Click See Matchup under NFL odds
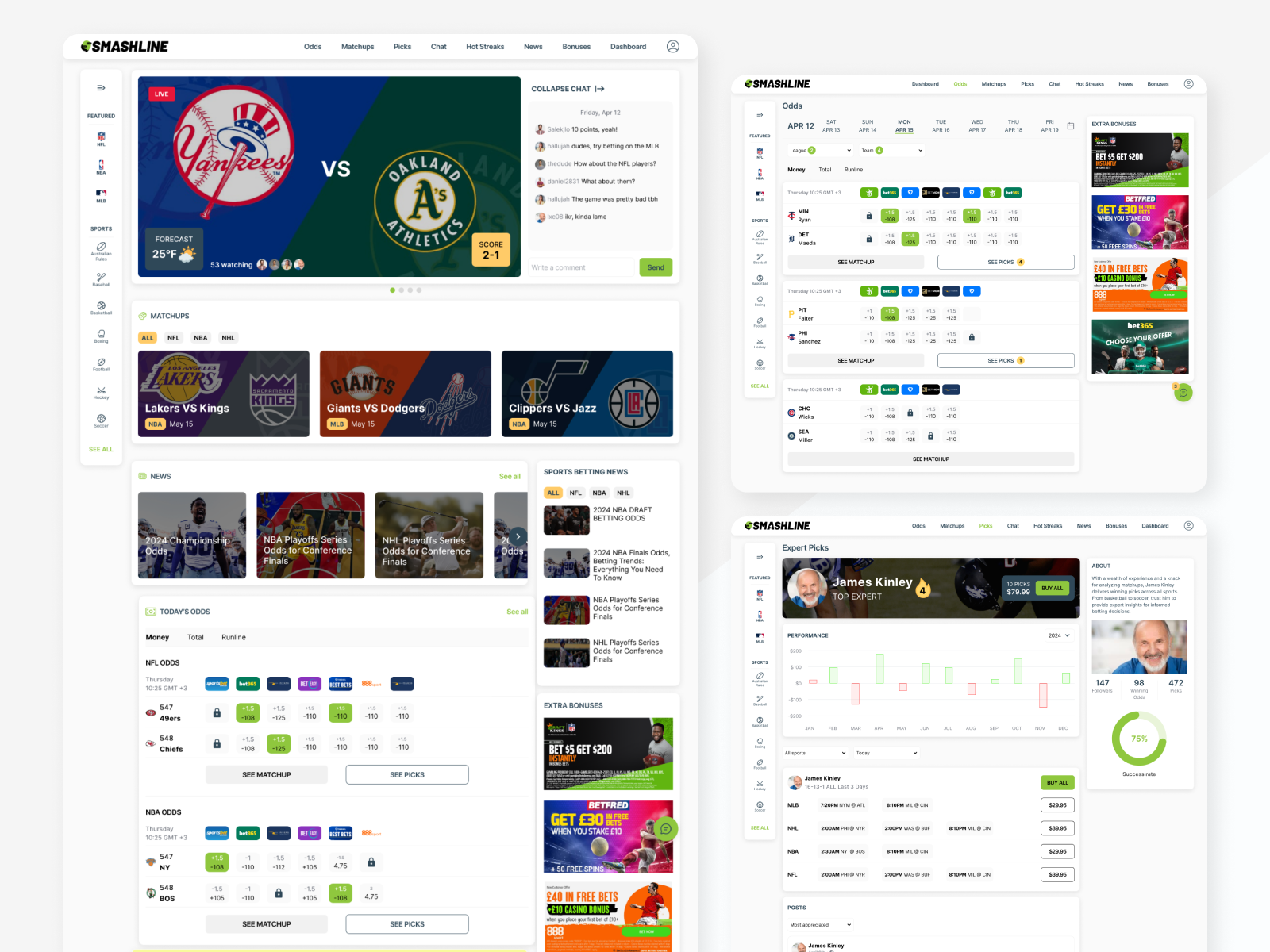Viewport: 1270px width, 952px height. pos(267,775)
